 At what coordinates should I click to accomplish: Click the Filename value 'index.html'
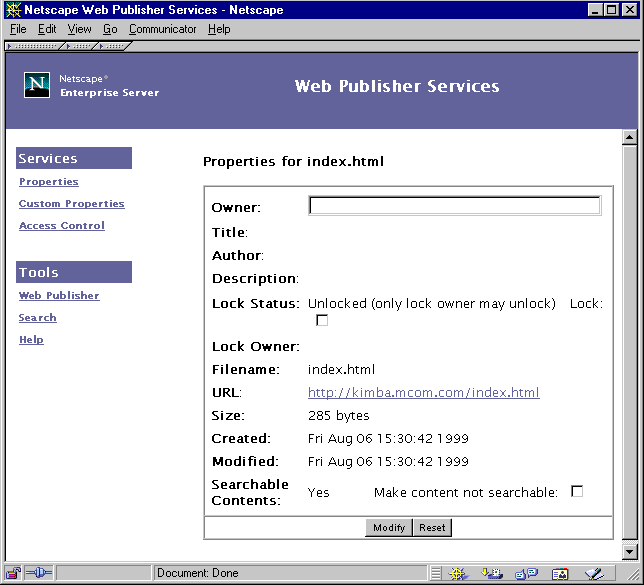coord(341,369)
